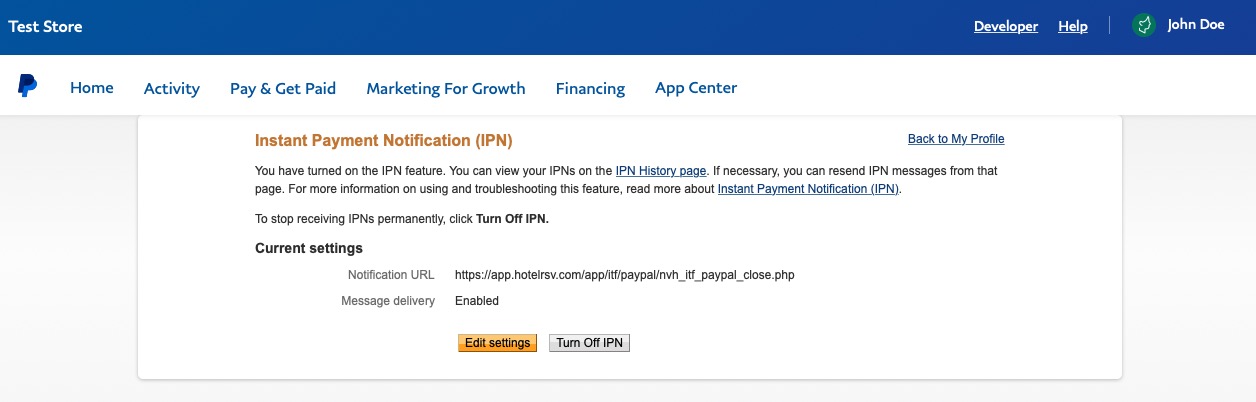Go to the Activity section
Screen dimensions: 1256x402
[172, 88]
